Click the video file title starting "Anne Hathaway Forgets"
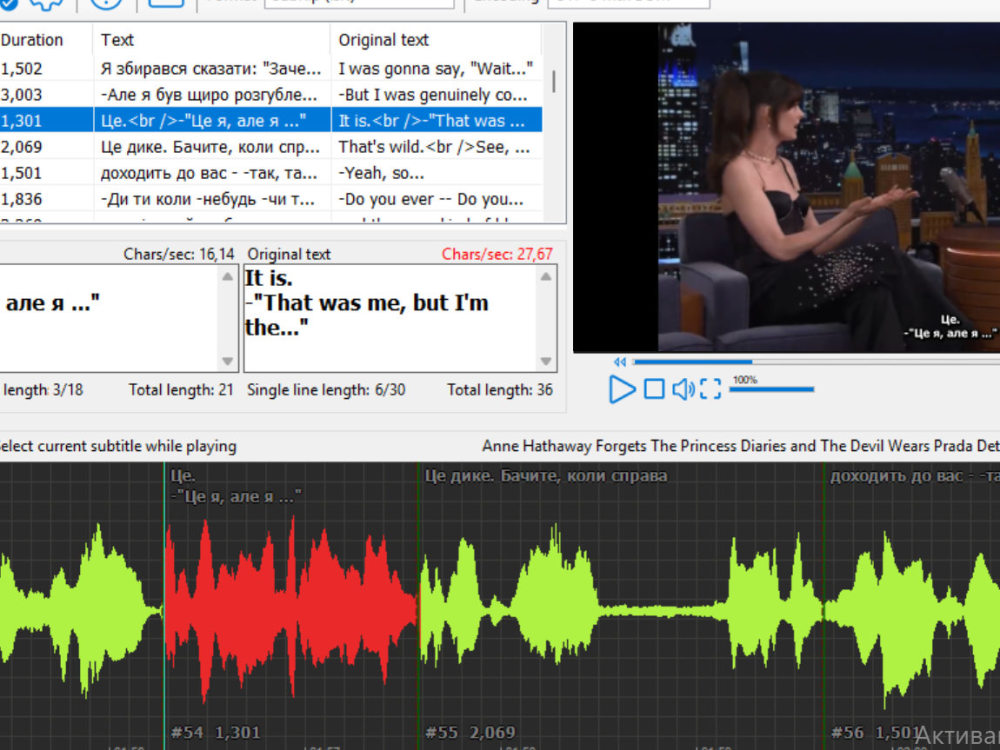 pos(740,446)
